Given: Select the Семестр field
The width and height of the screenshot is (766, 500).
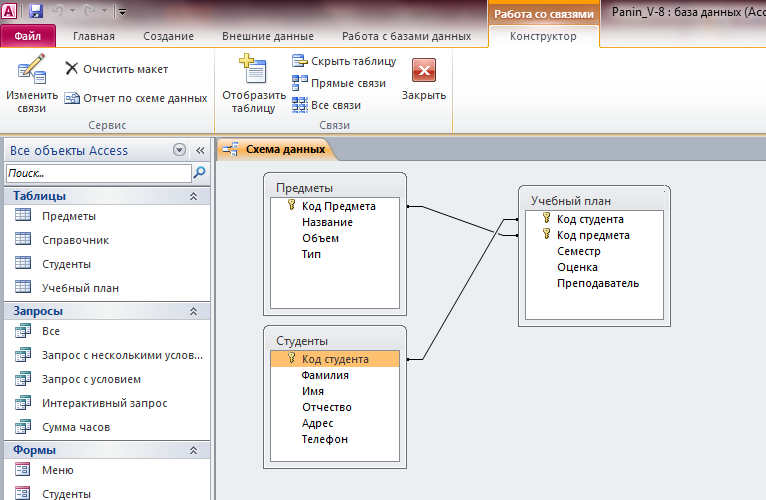Looking at the screenshot, I should click(594, 251).
